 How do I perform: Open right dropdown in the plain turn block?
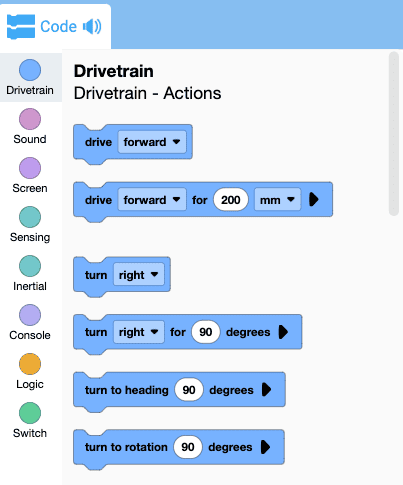click(139, 275)
